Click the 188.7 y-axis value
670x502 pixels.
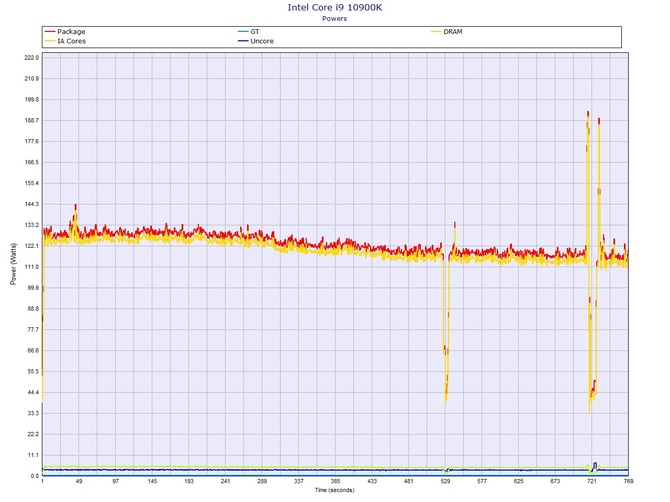pyautogui.click(x=32, y=120)
